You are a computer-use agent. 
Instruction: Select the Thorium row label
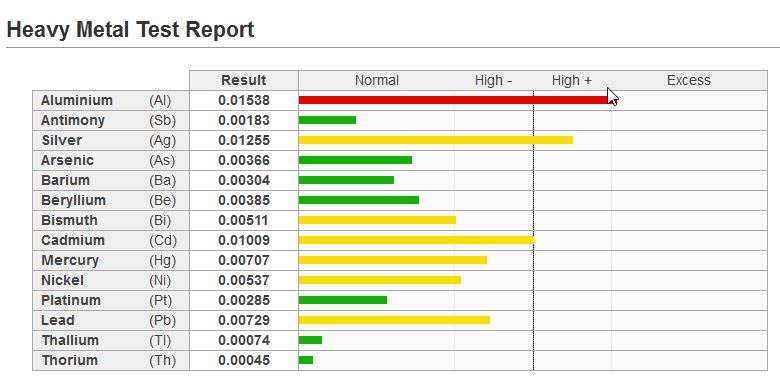coord(70,360)
